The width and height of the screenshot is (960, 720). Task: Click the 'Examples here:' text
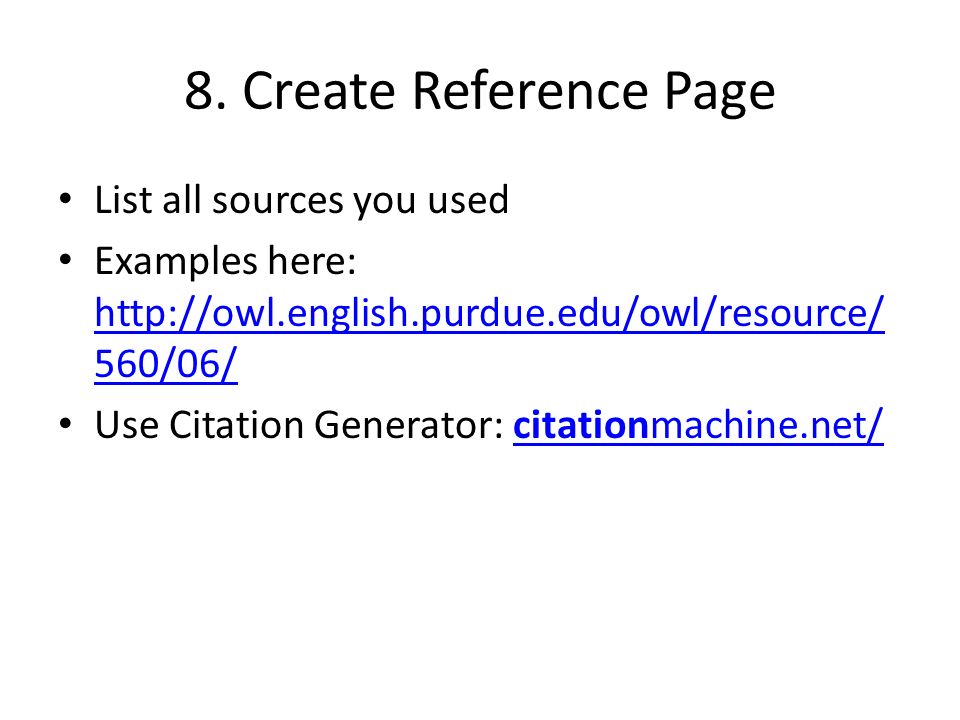pyautogui.click(x=225, y=261)
